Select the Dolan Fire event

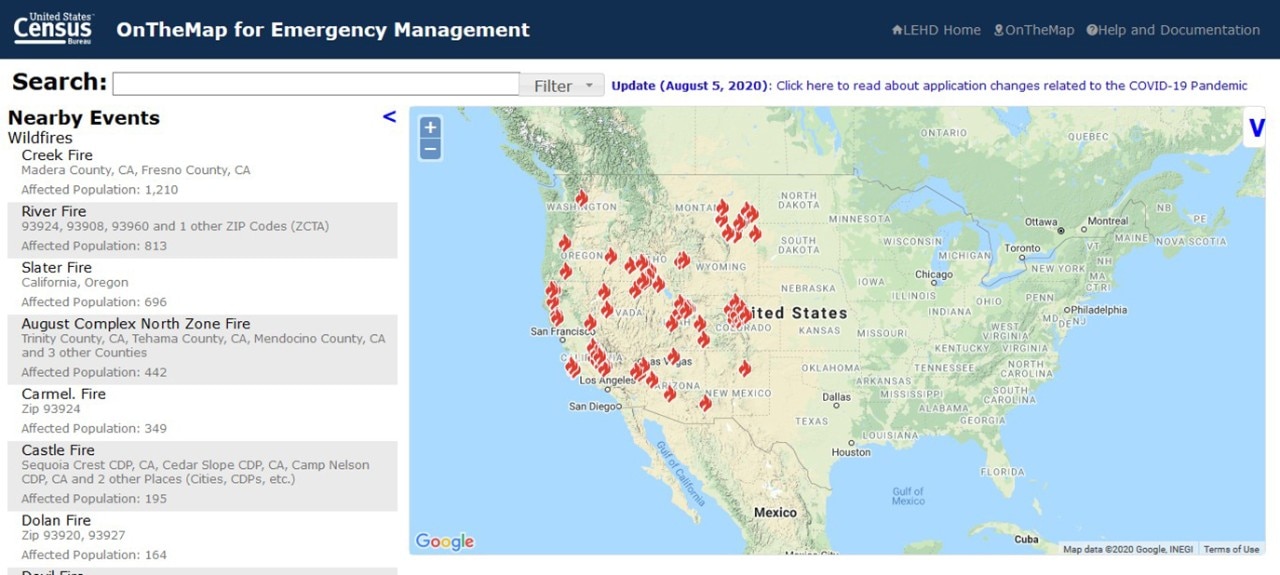point(56,520)
